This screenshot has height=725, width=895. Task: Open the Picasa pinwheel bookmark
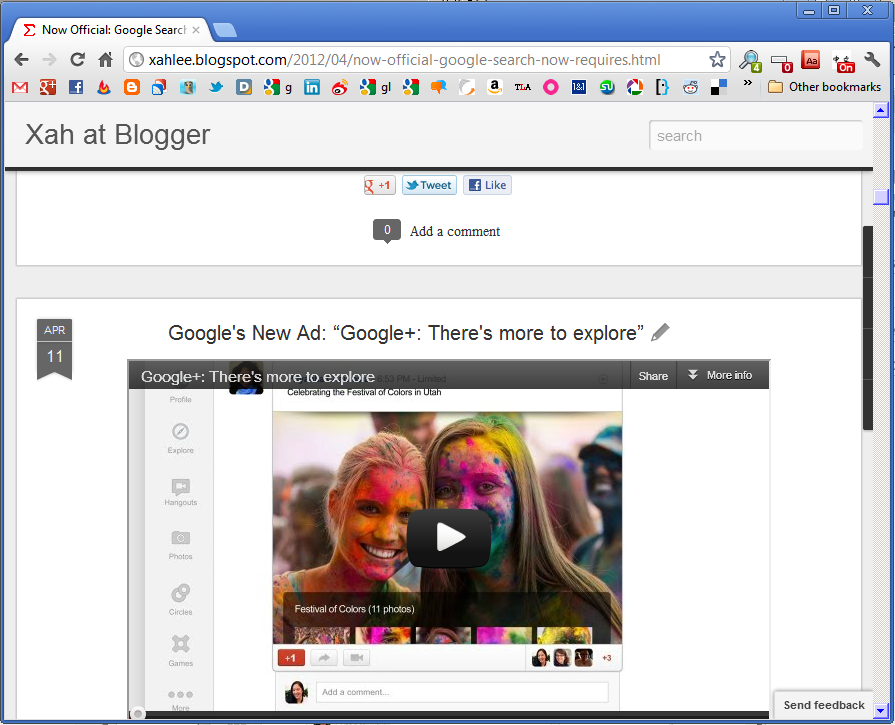pos(635,87)
